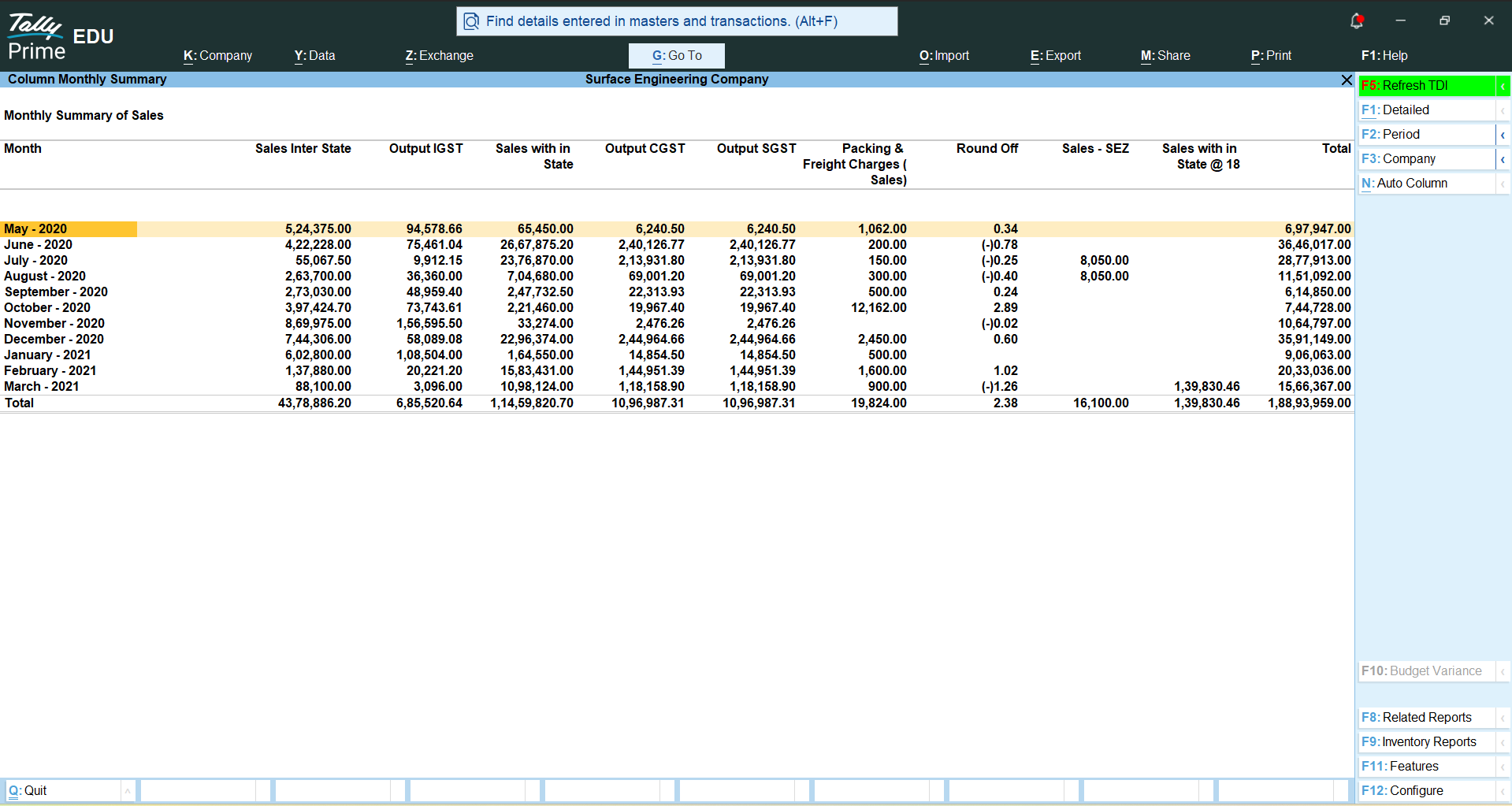1512x806 pixels.
Task: Click the Sales - SEZ column header
Action: [x=1095, y=149]
